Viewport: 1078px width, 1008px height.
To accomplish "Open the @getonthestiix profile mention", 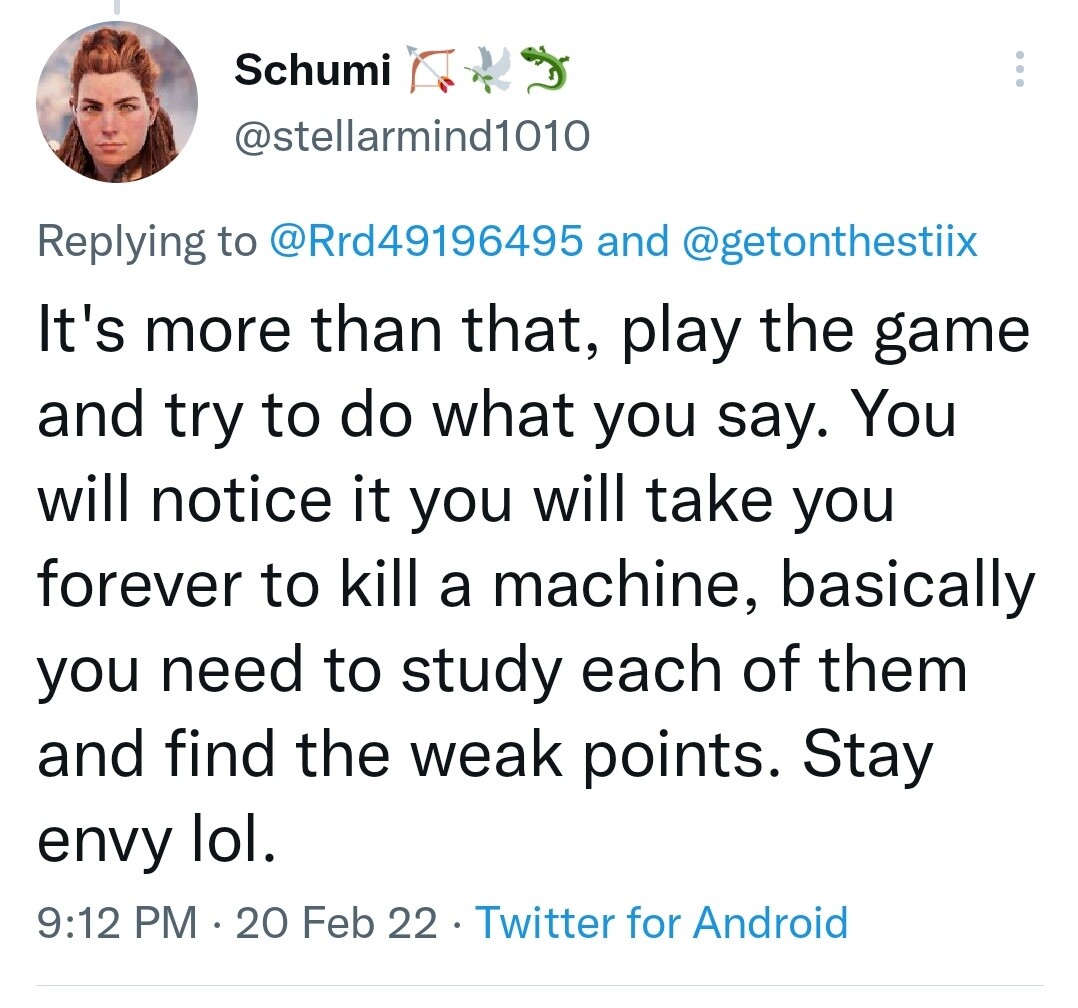I will pyautogui.click(x=828, y=242).
